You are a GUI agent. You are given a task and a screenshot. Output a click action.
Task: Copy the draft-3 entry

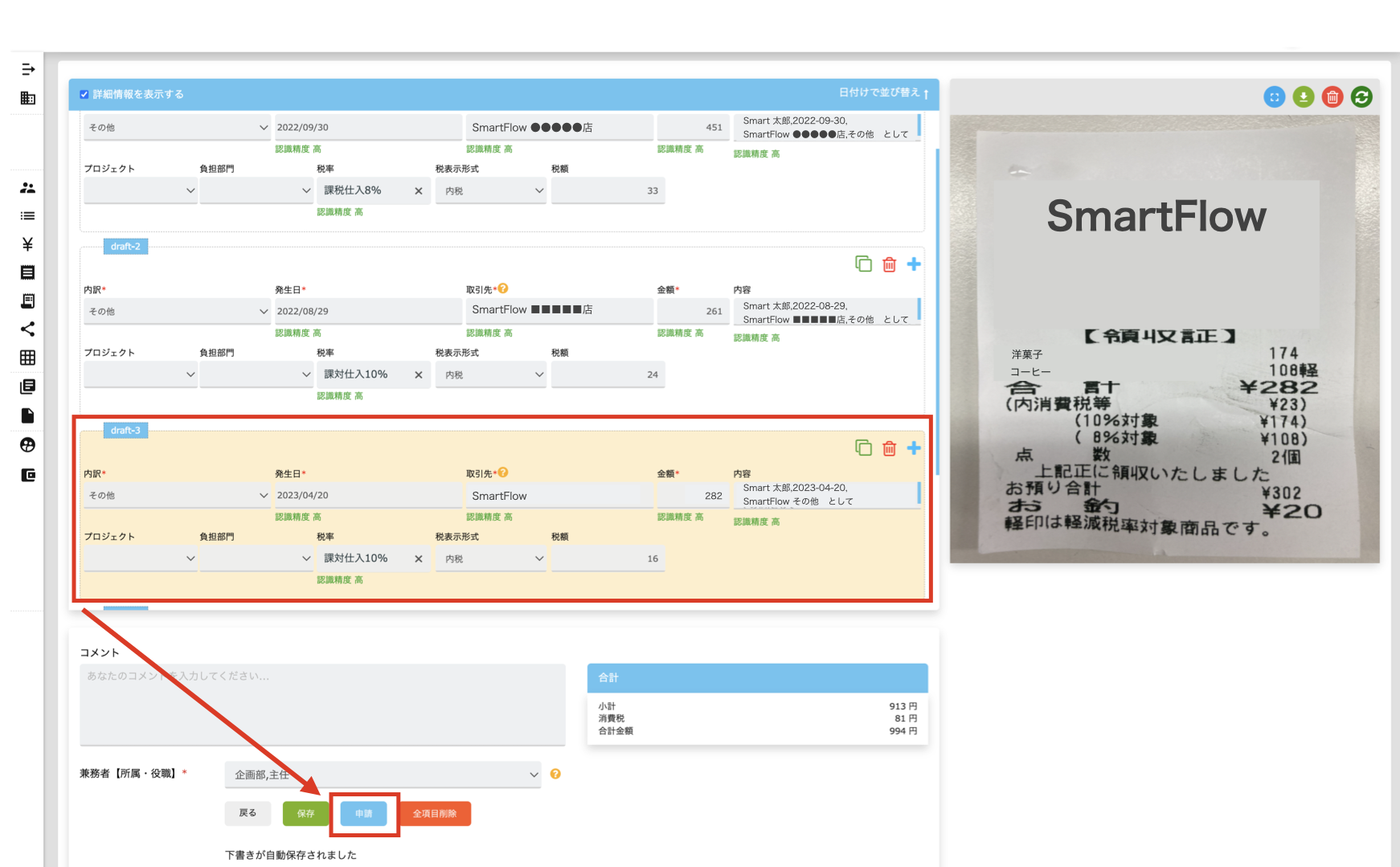[864, 448]
